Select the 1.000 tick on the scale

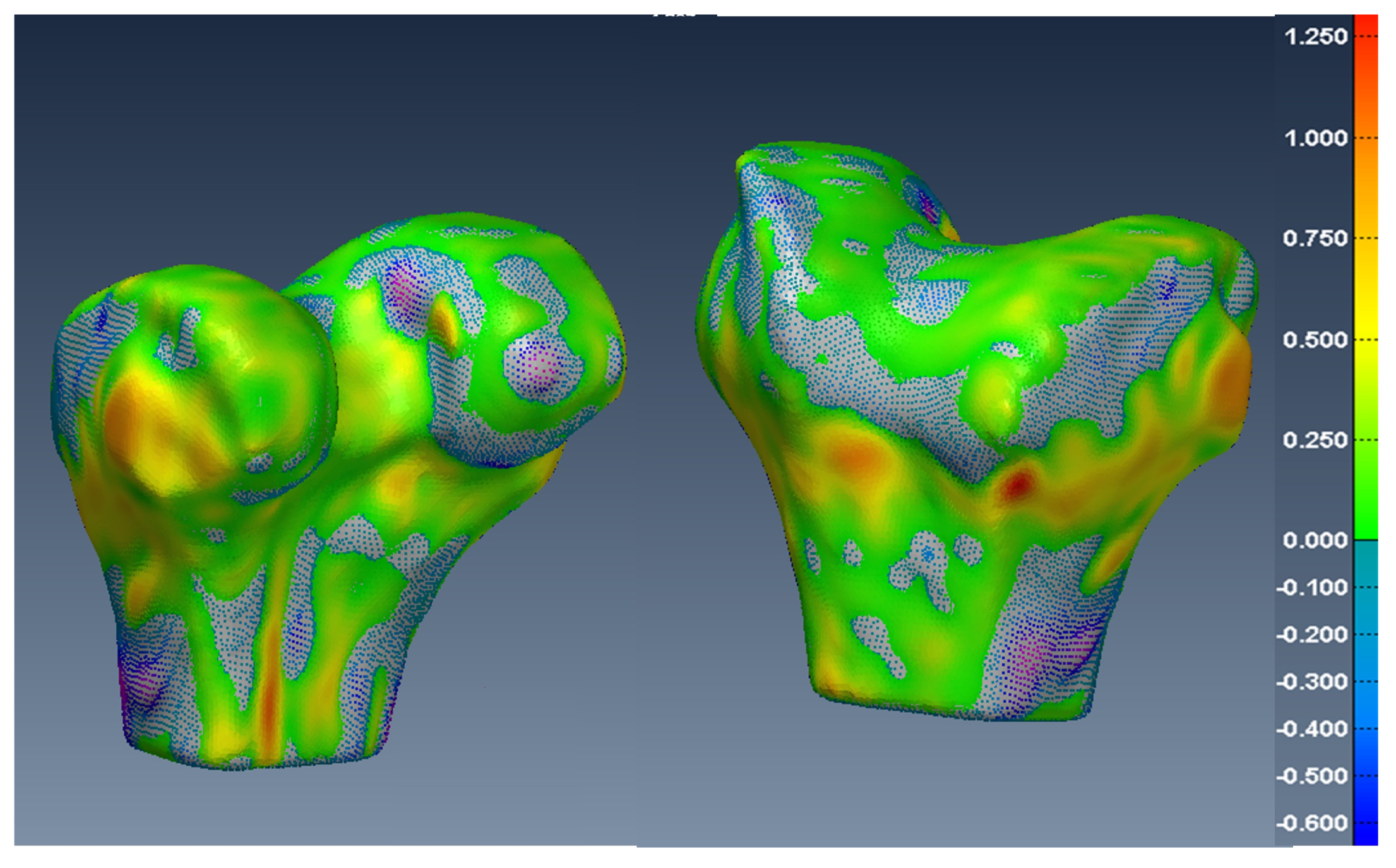tap(1315, 138)
